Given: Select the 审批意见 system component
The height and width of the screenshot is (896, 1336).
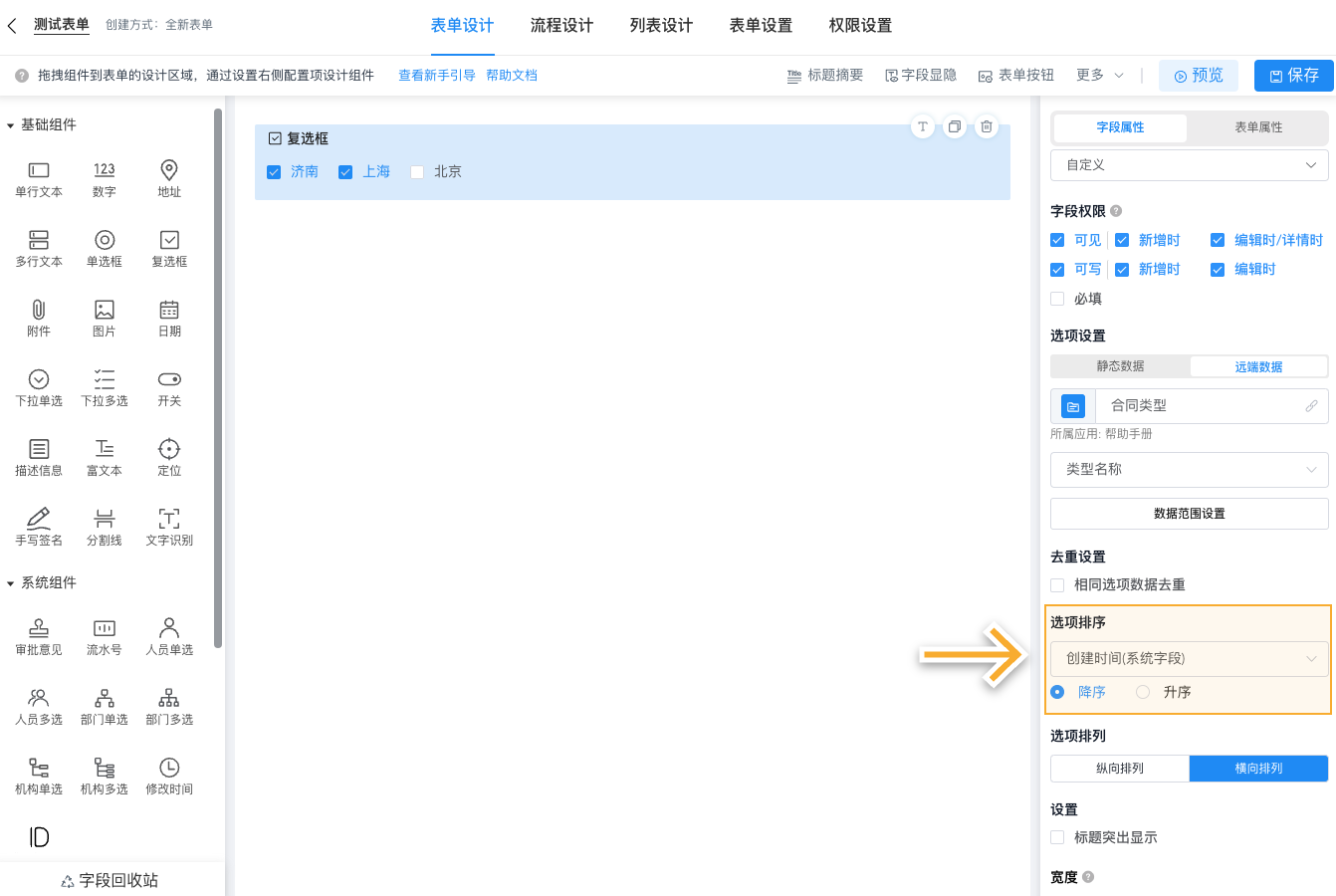Looking at the screenshot, I should pos(38,635).
